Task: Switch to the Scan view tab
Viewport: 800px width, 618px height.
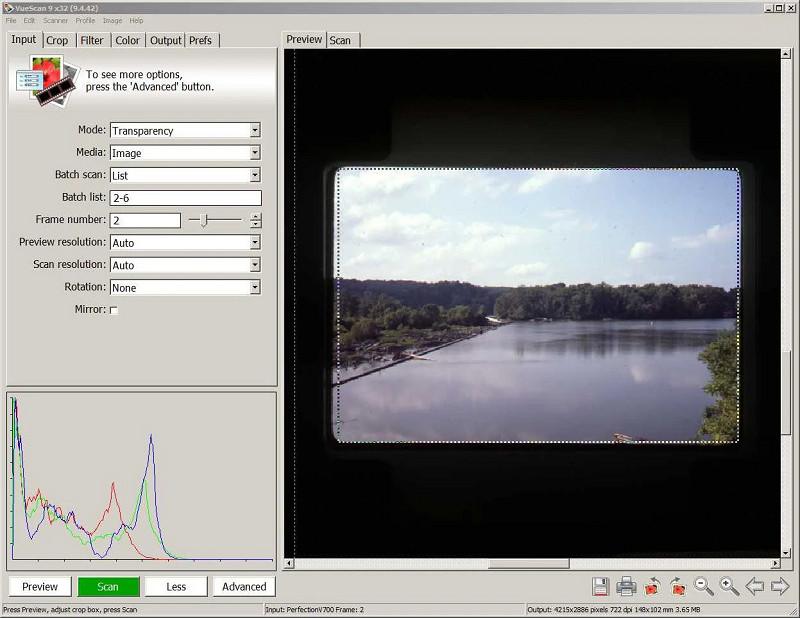Action: pos(340,40)
